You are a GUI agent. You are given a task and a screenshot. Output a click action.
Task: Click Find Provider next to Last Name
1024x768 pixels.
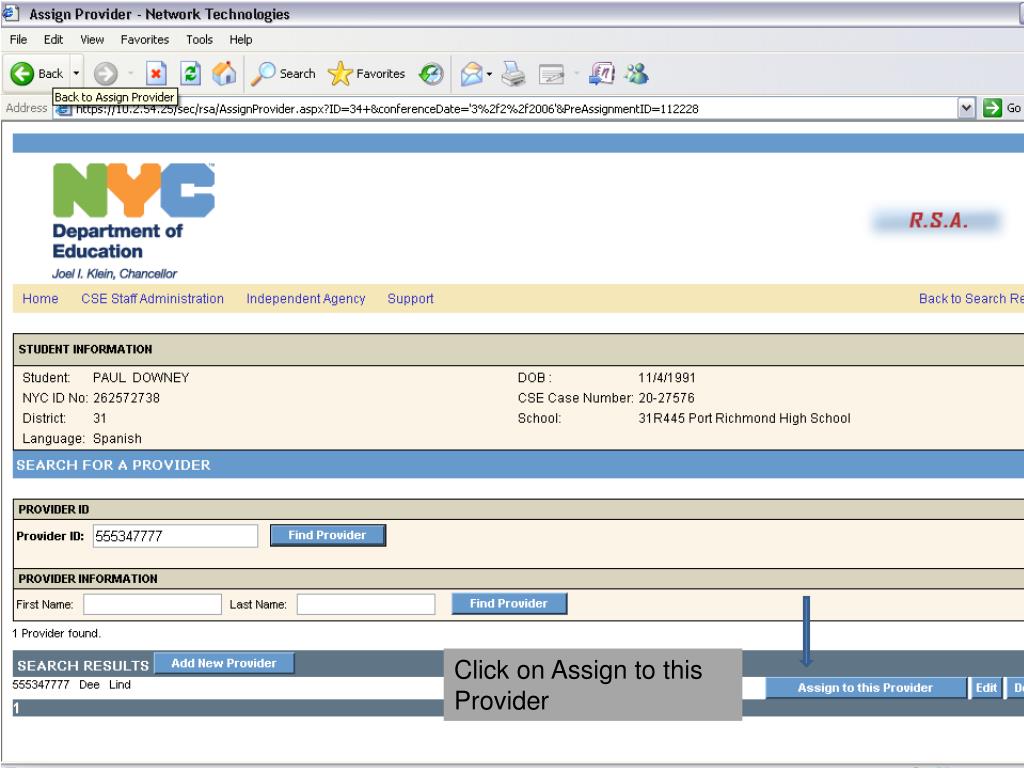click(509, 603)
